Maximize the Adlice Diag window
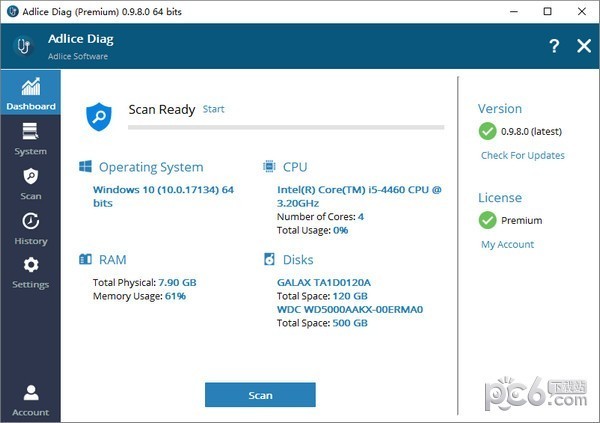 [x=548, y=11]
